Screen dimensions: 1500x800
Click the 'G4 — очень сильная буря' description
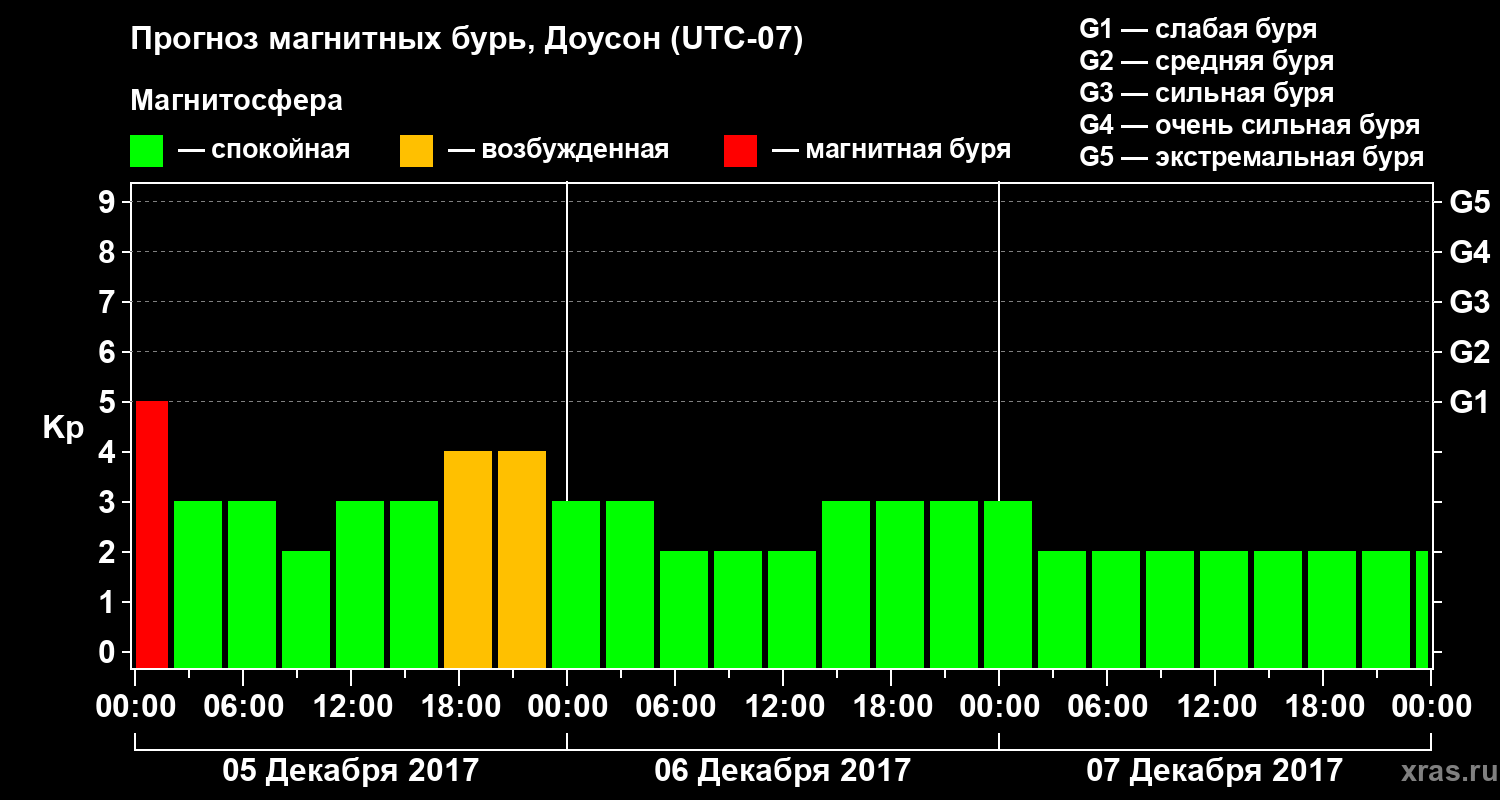point(1250,125)
